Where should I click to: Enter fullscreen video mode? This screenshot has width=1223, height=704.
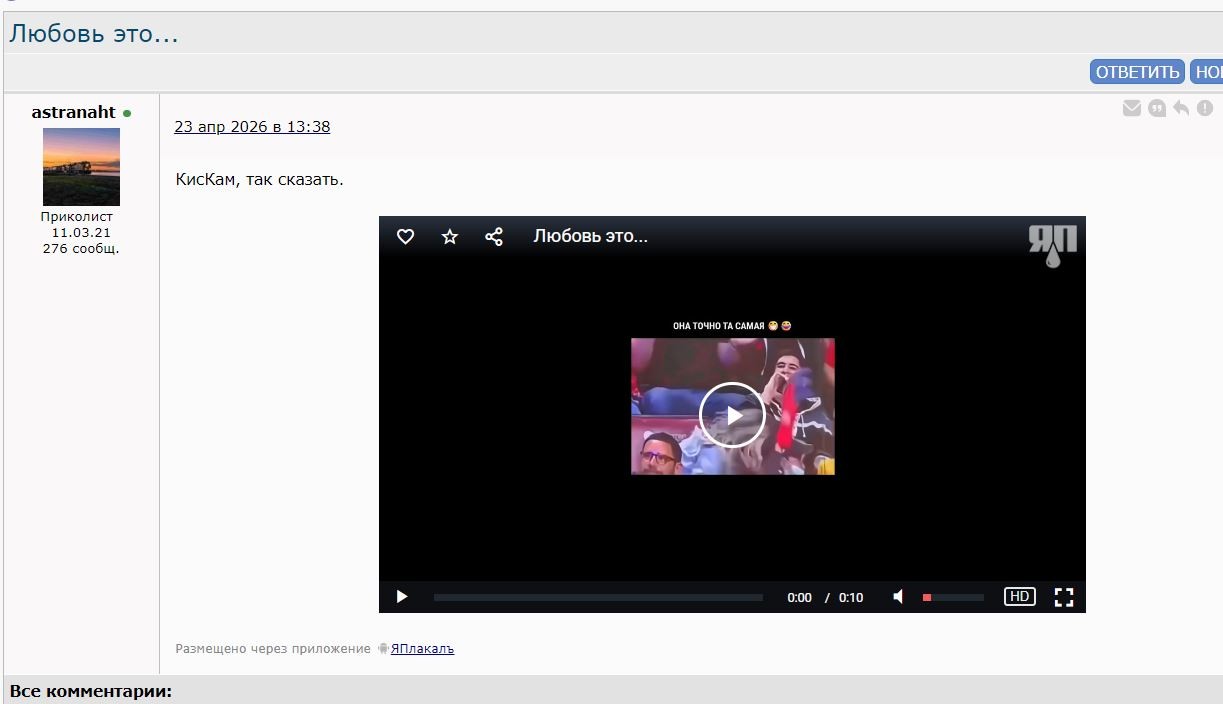(x=1064, y=597)
